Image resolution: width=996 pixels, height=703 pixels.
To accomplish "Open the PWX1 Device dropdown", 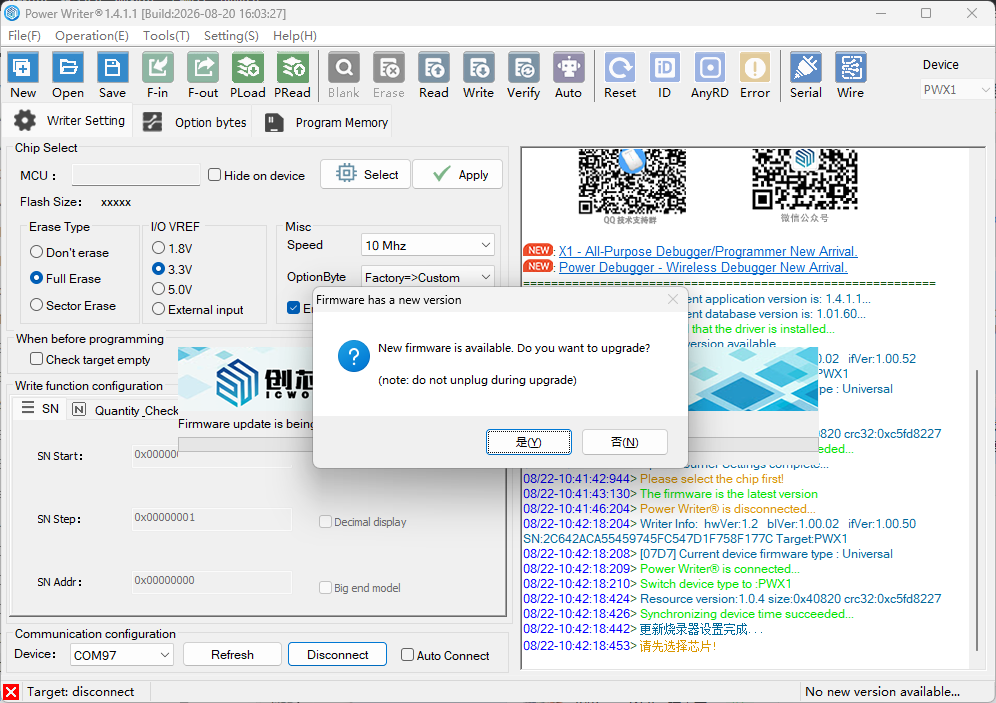I will click(x=956, y=90).
